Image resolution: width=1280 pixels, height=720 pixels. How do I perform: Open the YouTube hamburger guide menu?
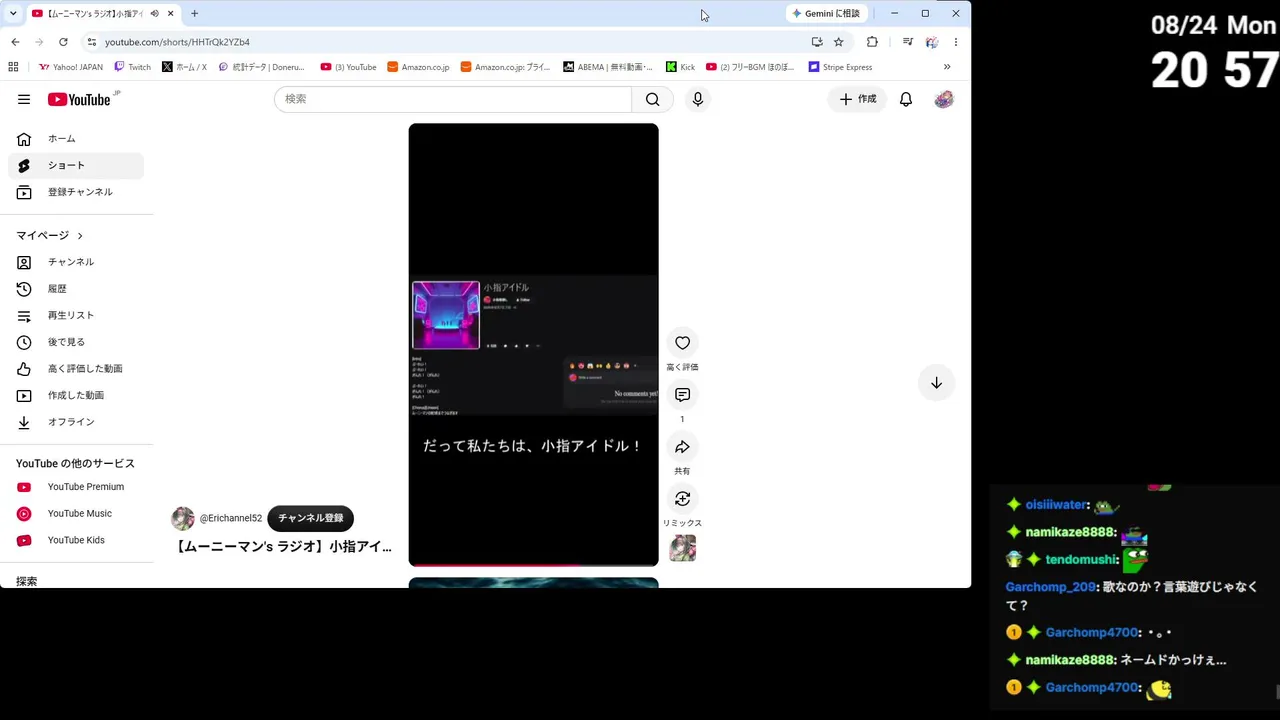click(24, 99)
